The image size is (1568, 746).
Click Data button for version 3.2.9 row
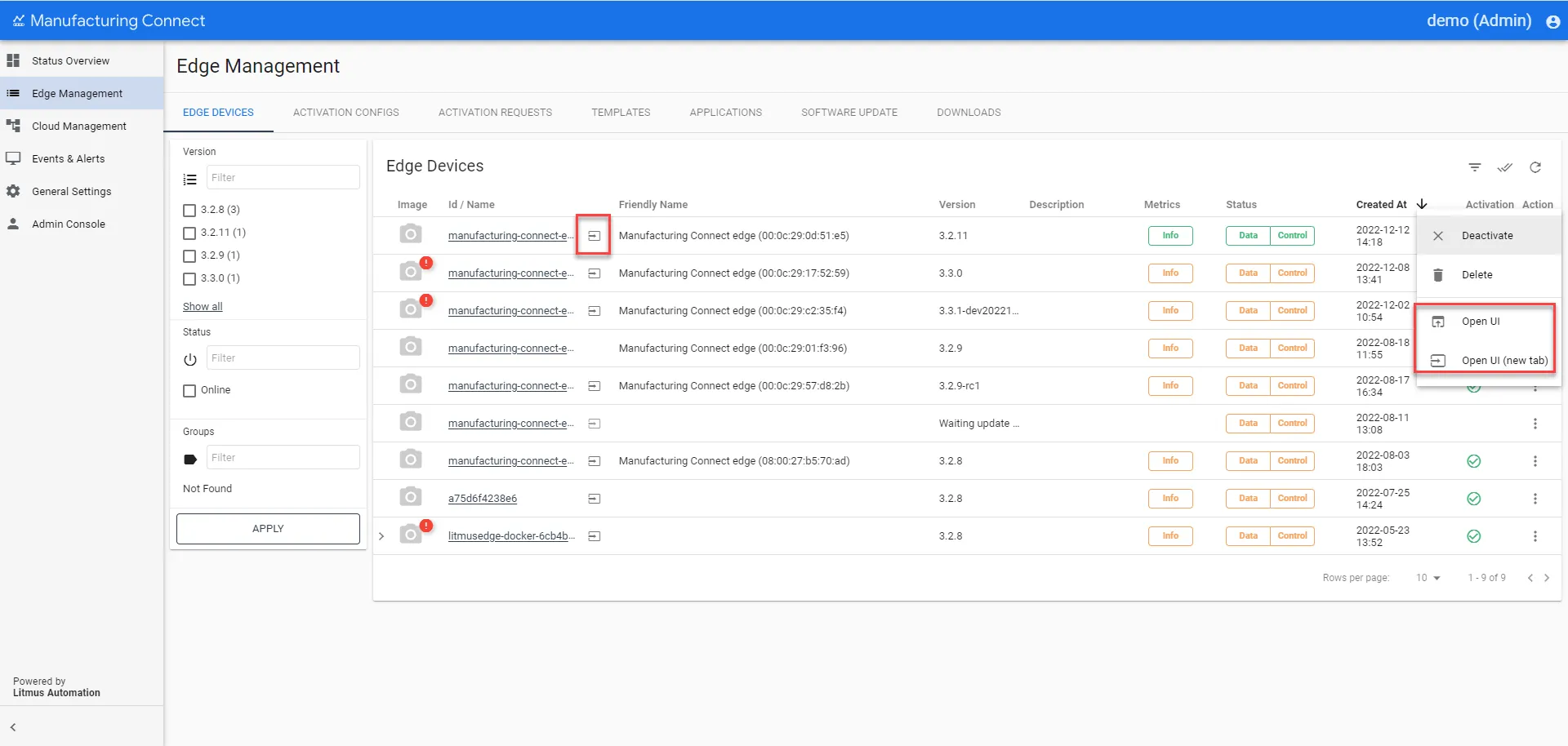pyautogui.click(x=1248, y=349)
